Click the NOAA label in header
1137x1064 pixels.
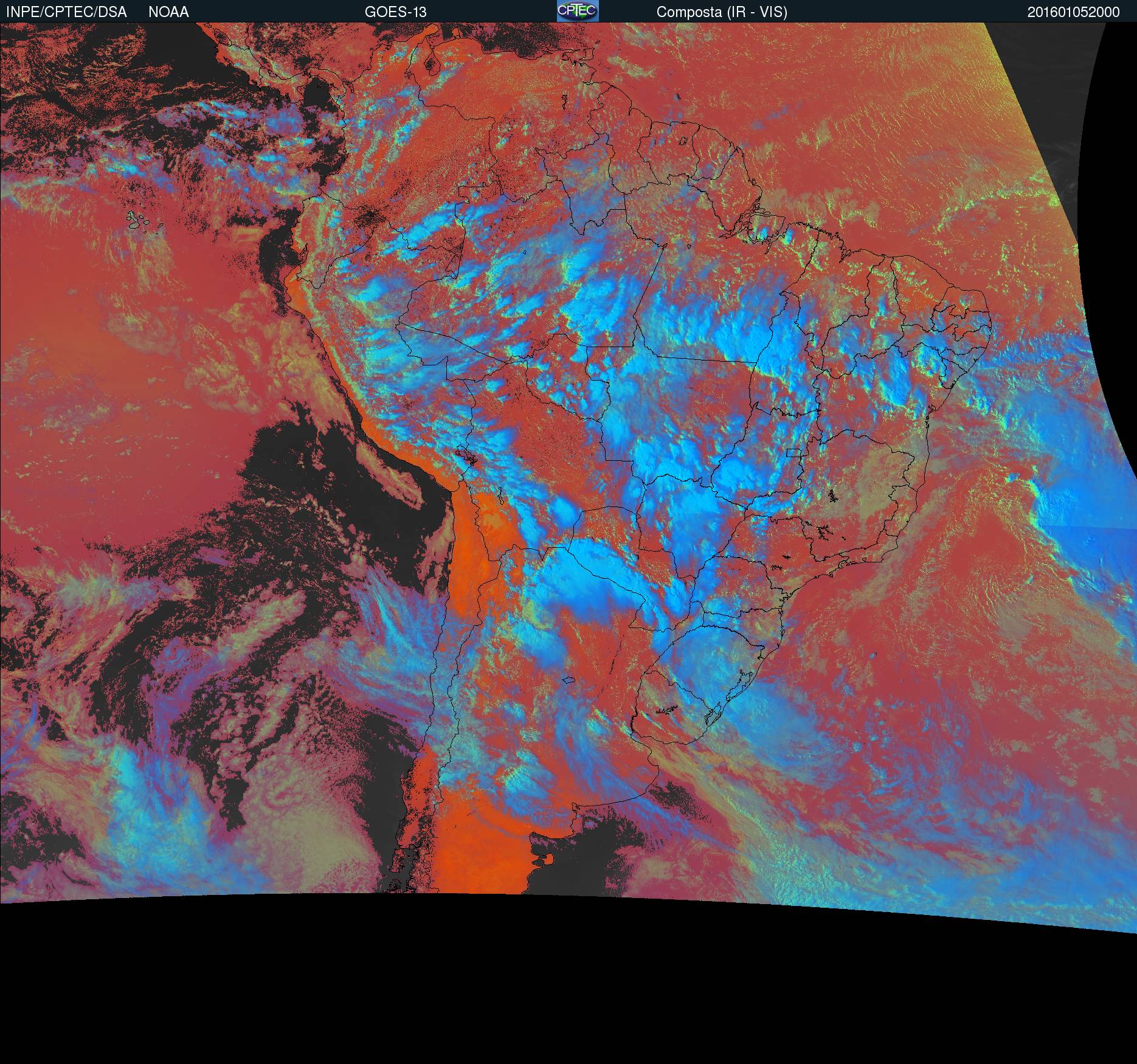[x=168, y=12]
